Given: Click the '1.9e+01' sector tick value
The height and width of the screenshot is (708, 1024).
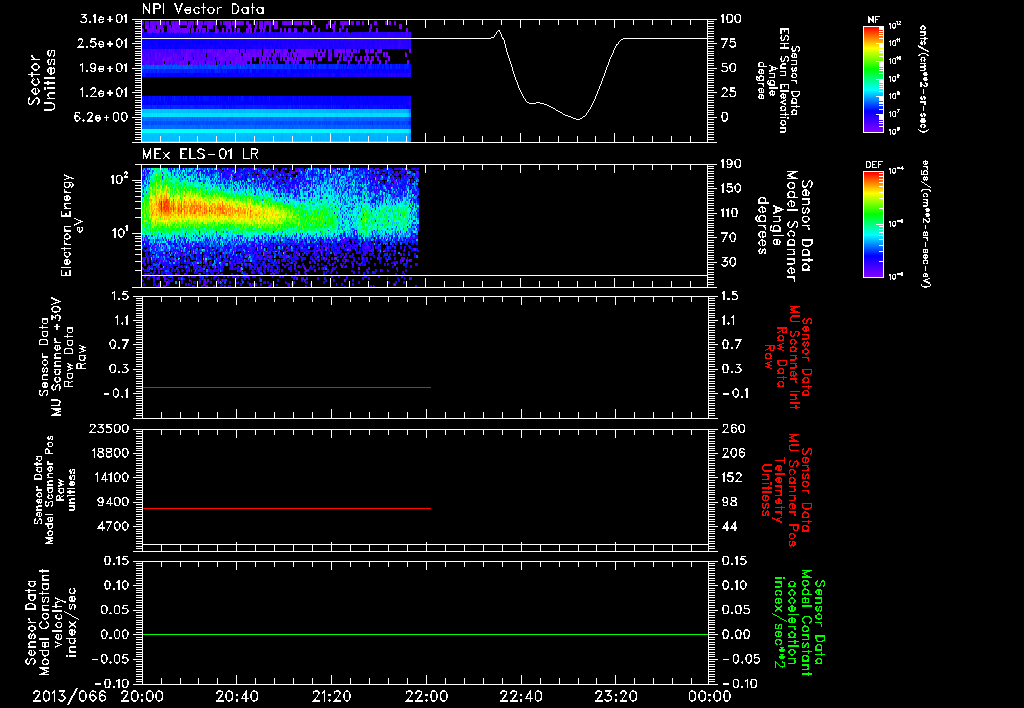Looking at the screenshot, I should (104, 68).
